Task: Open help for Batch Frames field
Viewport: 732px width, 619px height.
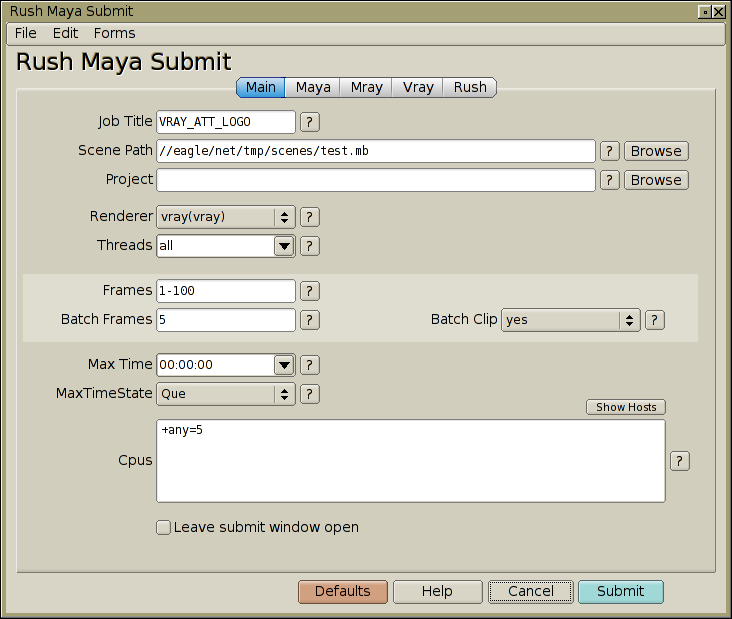Action: [310, 320]
